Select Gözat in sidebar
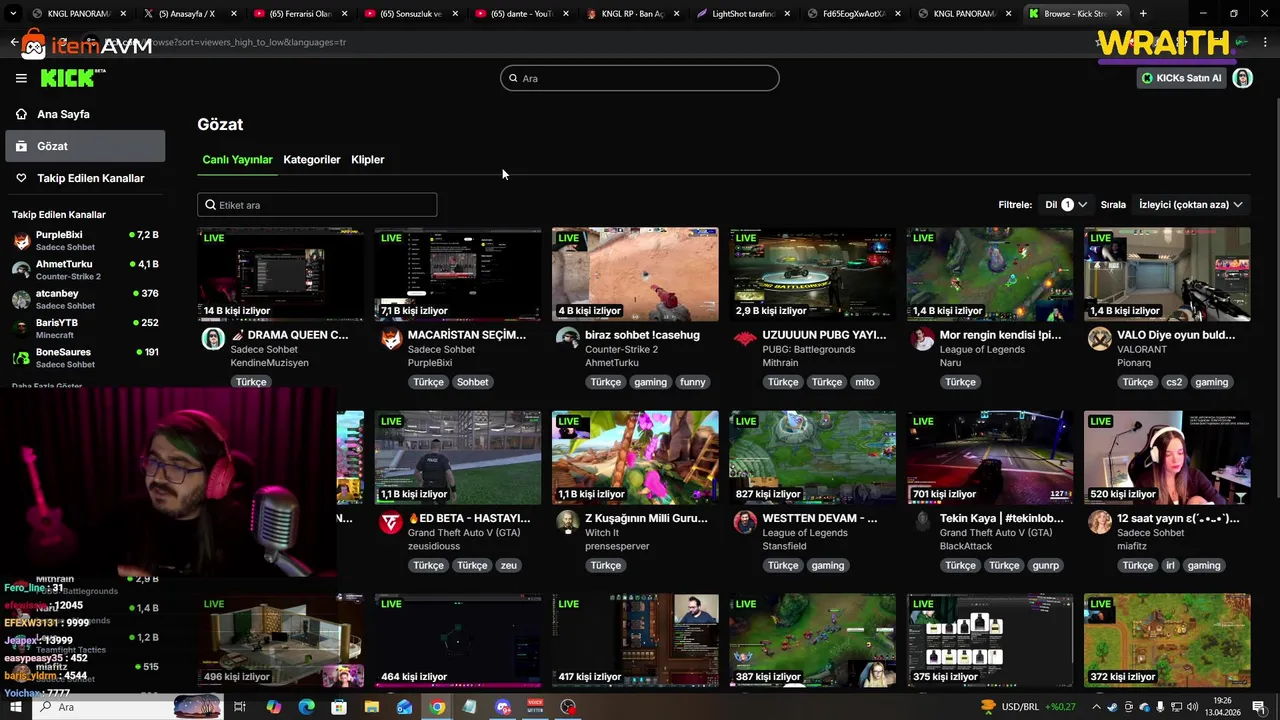Image resolution: width=1280 pixels, height=720 pixels. click(85, 146)
